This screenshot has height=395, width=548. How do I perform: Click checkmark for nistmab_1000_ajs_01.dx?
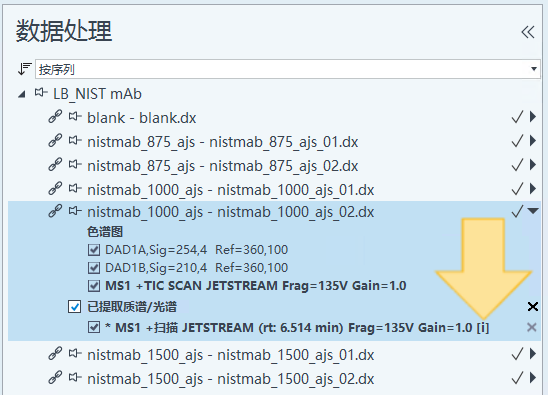(517, 189)
